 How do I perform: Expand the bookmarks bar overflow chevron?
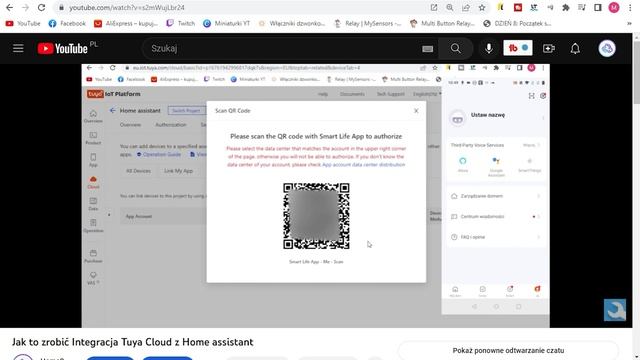629,23
